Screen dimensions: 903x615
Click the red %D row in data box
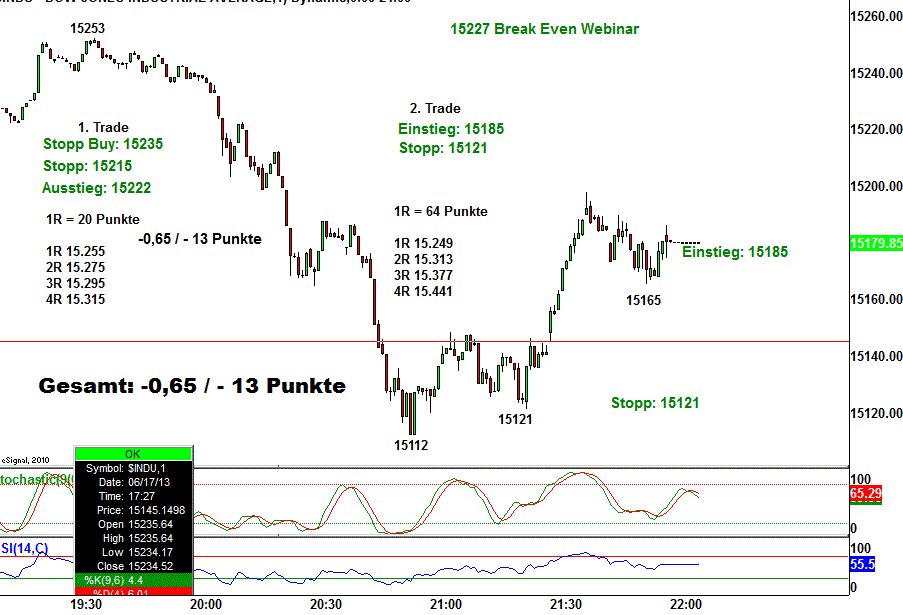(x=134, y=594)
